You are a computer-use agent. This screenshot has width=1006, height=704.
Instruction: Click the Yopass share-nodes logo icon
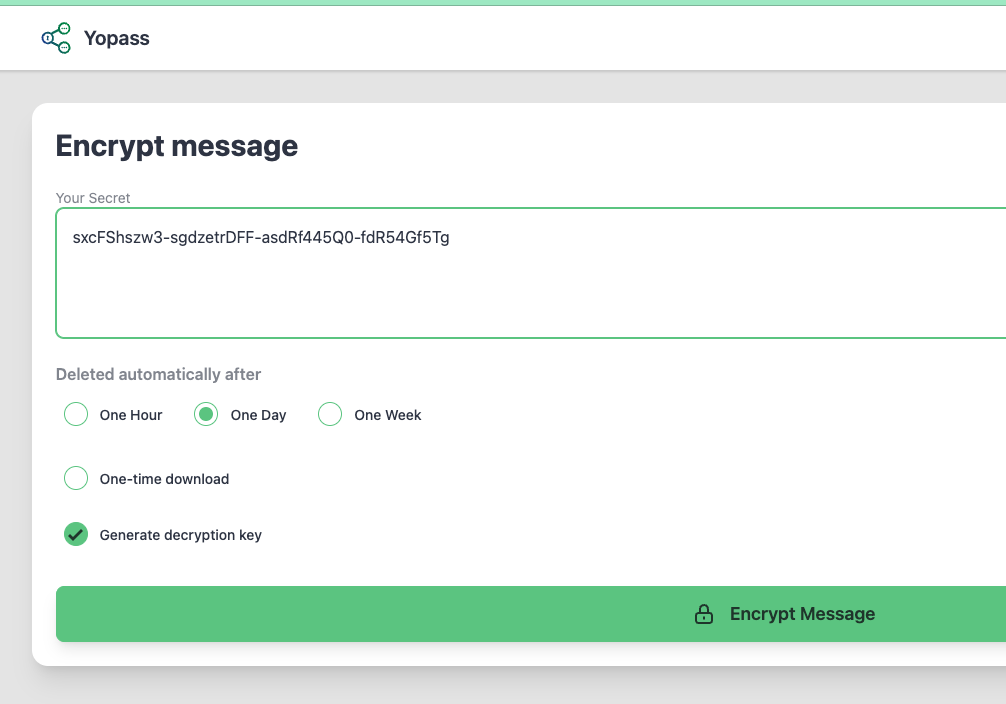(x=56, y=38)
